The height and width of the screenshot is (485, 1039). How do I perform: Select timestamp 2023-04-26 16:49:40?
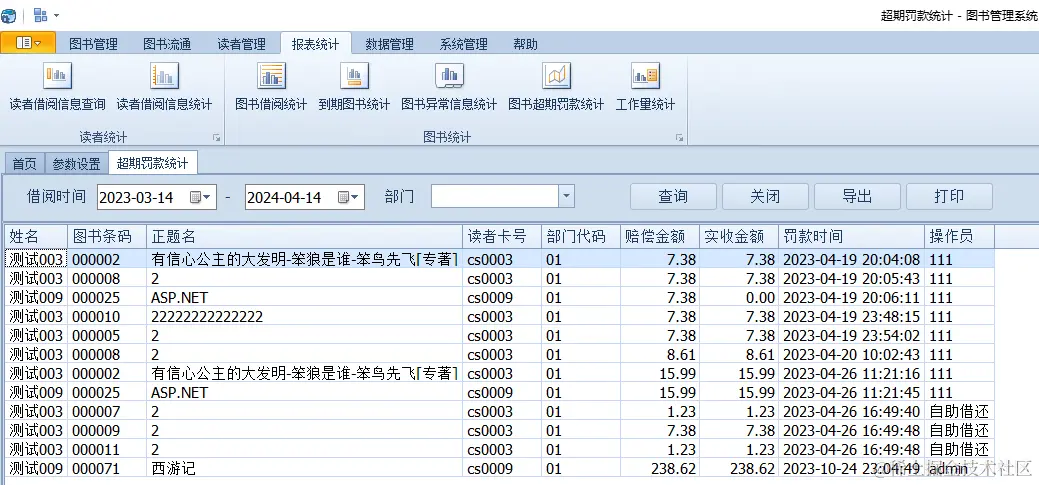[x=851, y=411]
